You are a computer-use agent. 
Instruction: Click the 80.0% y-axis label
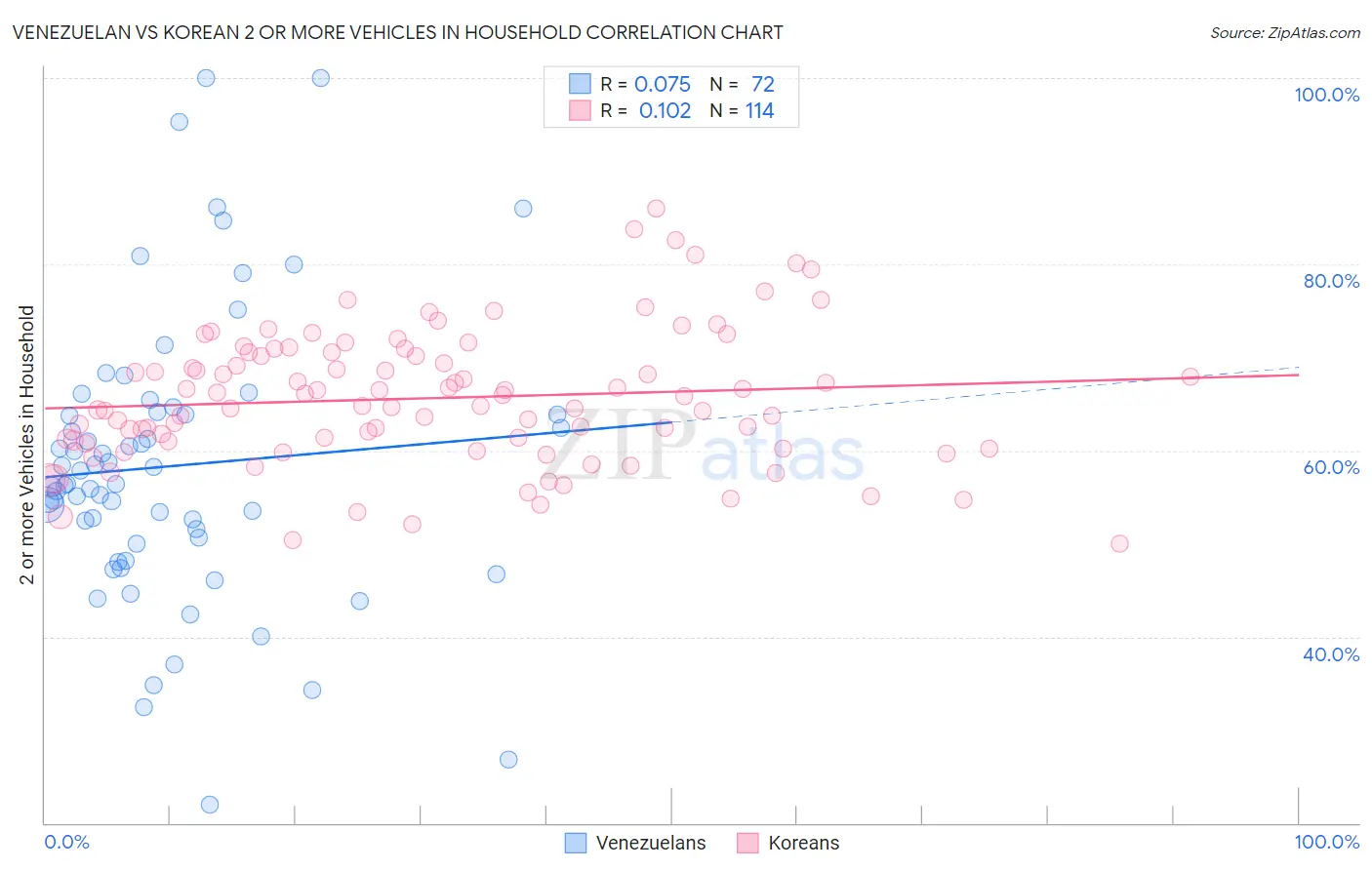click(1331, 281)
